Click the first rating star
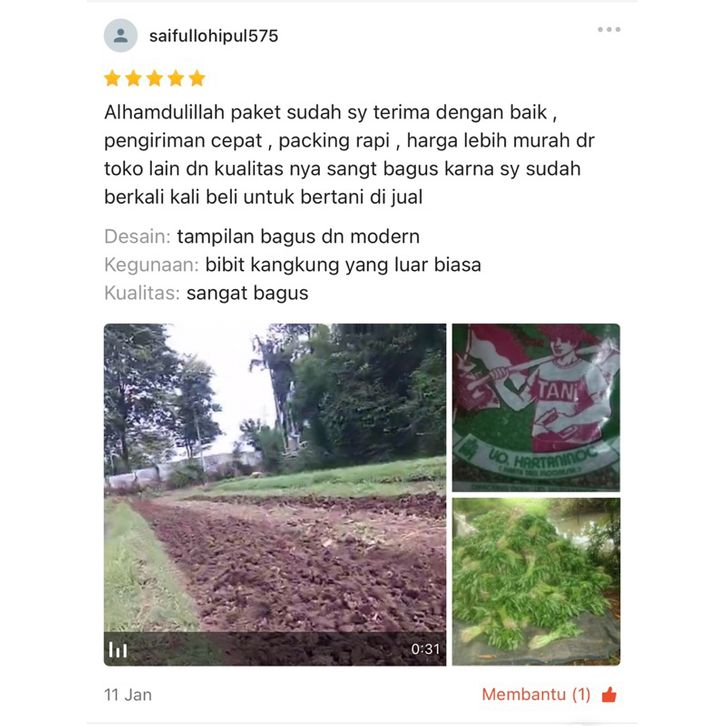This screenshot has height=726, width=726. click(112, 78)
